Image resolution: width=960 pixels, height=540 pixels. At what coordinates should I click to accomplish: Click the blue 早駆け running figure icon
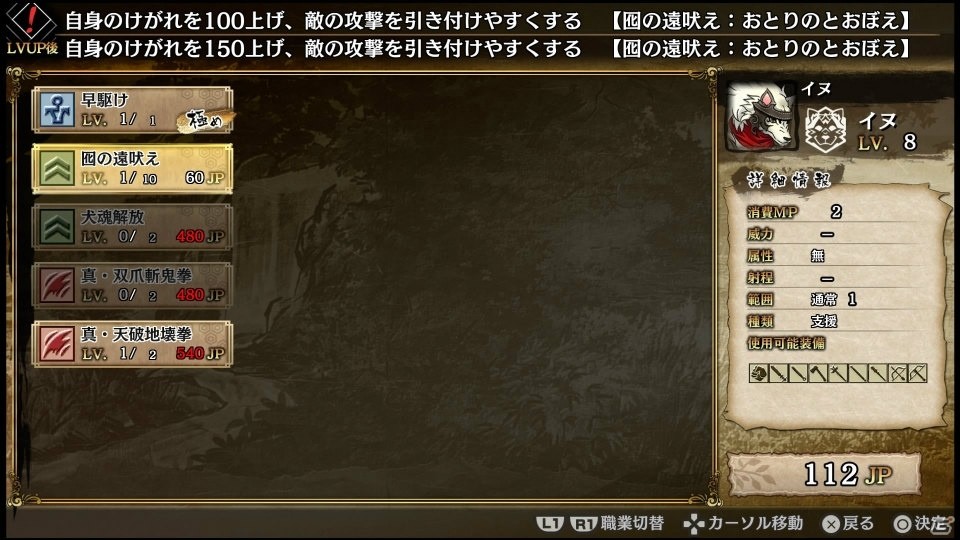point(58,110)
